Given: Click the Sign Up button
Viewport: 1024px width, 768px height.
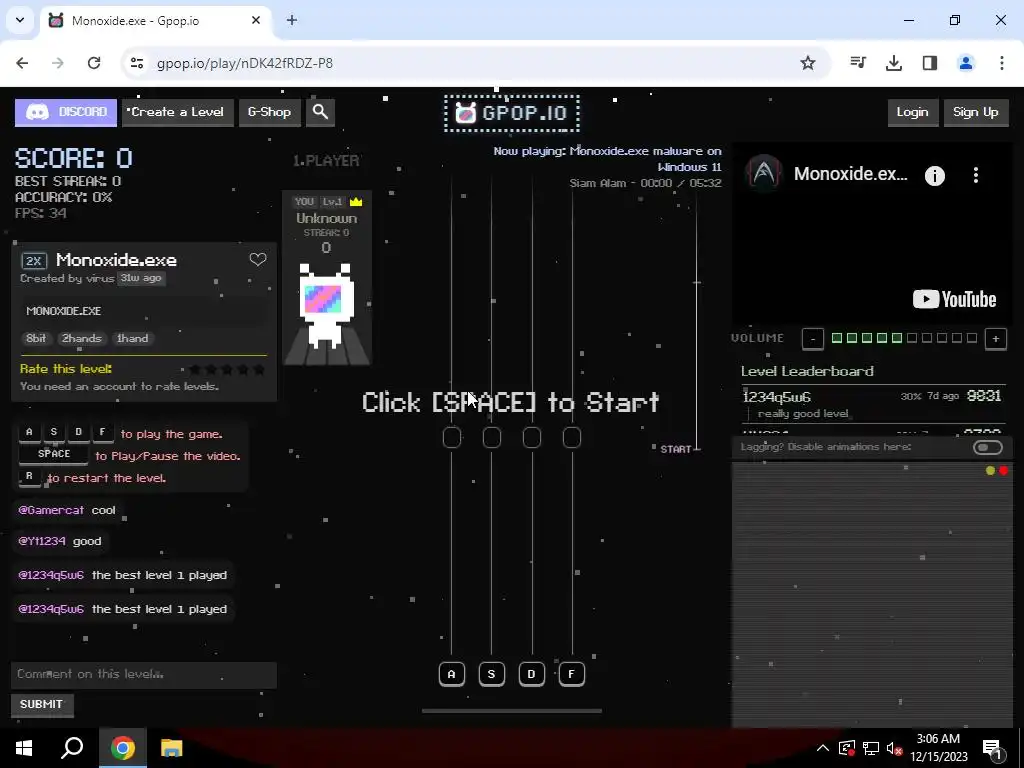Looking at the screenshot, I should coord(976,112).
